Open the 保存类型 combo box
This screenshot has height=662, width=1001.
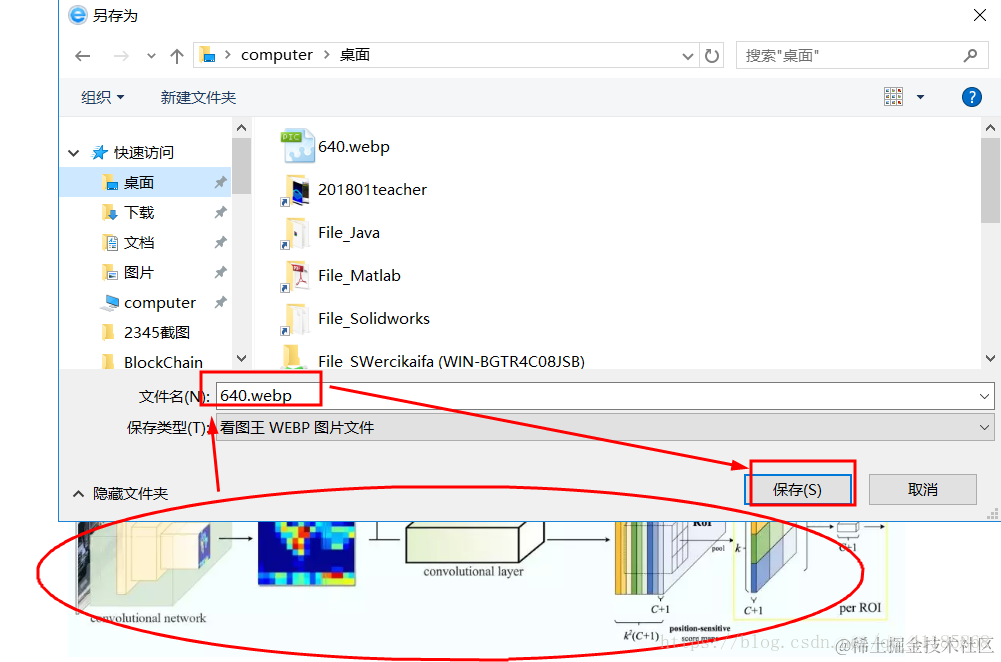point(605,427)
